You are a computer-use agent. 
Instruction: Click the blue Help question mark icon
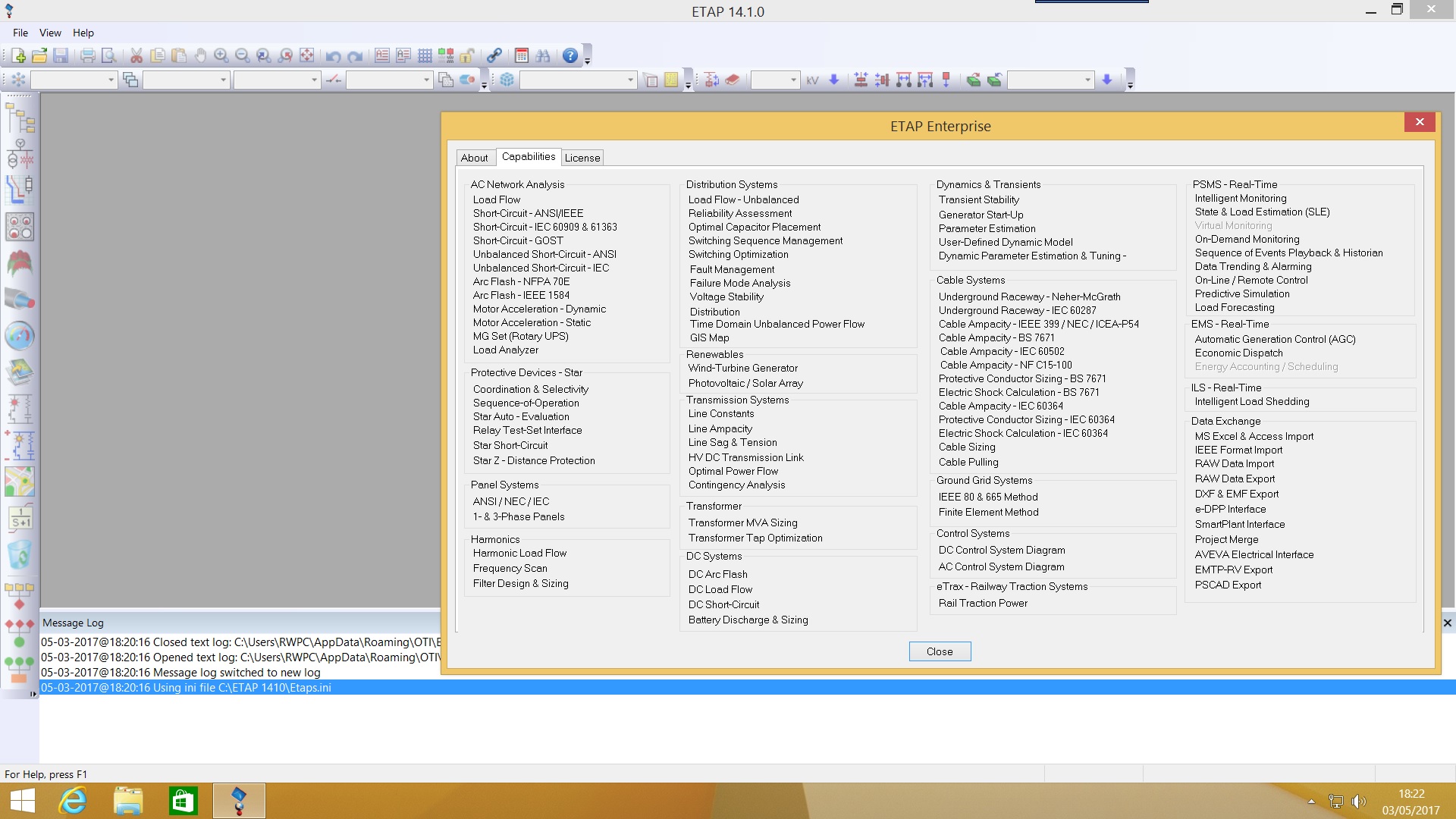pos(570,55)
